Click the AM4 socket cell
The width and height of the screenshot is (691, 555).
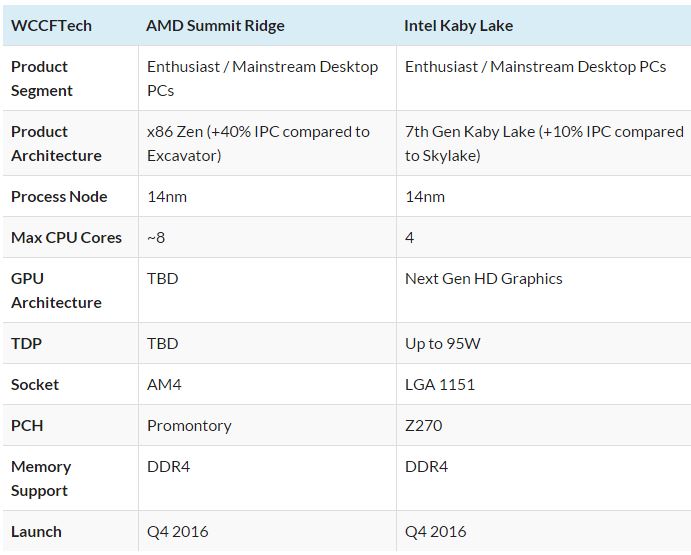coord(165,384)
